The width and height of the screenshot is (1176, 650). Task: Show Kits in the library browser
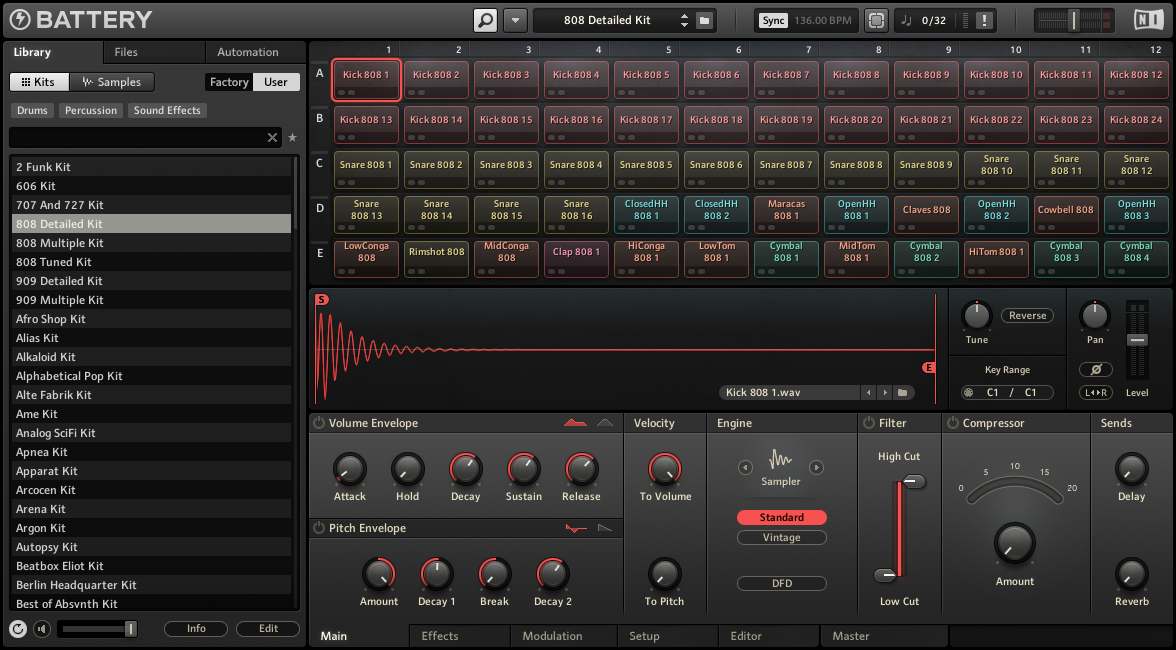38,82
